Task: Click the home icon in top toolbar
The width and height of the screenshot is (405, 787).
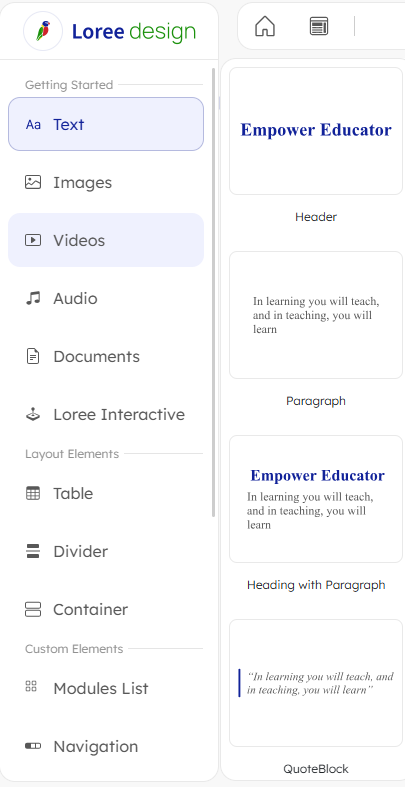Action: pos(265,26)
